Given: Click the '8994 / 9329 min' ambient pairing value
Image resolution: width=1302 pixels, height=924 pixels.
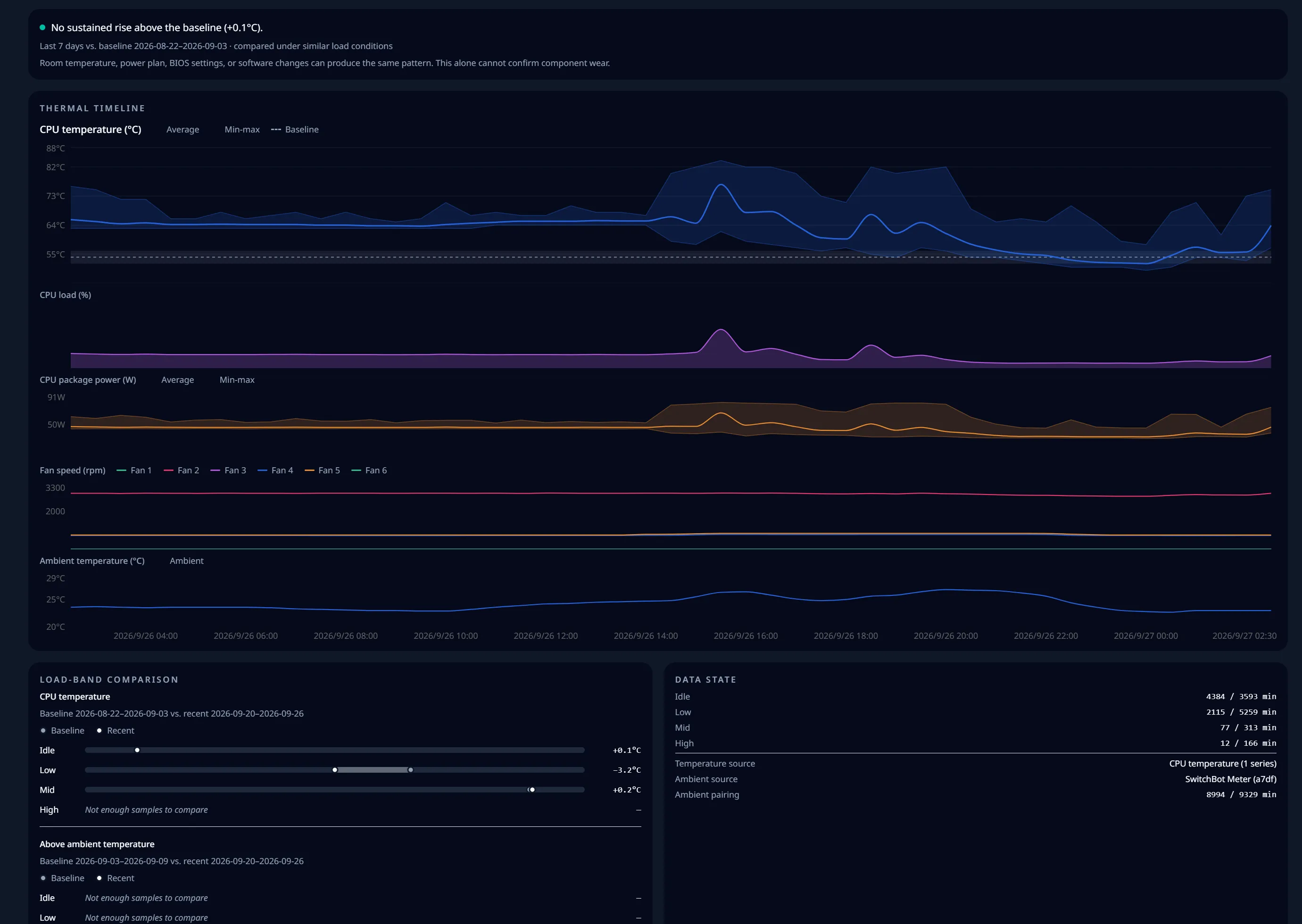Looking at the screenshot, I should tap(1241, 794).
